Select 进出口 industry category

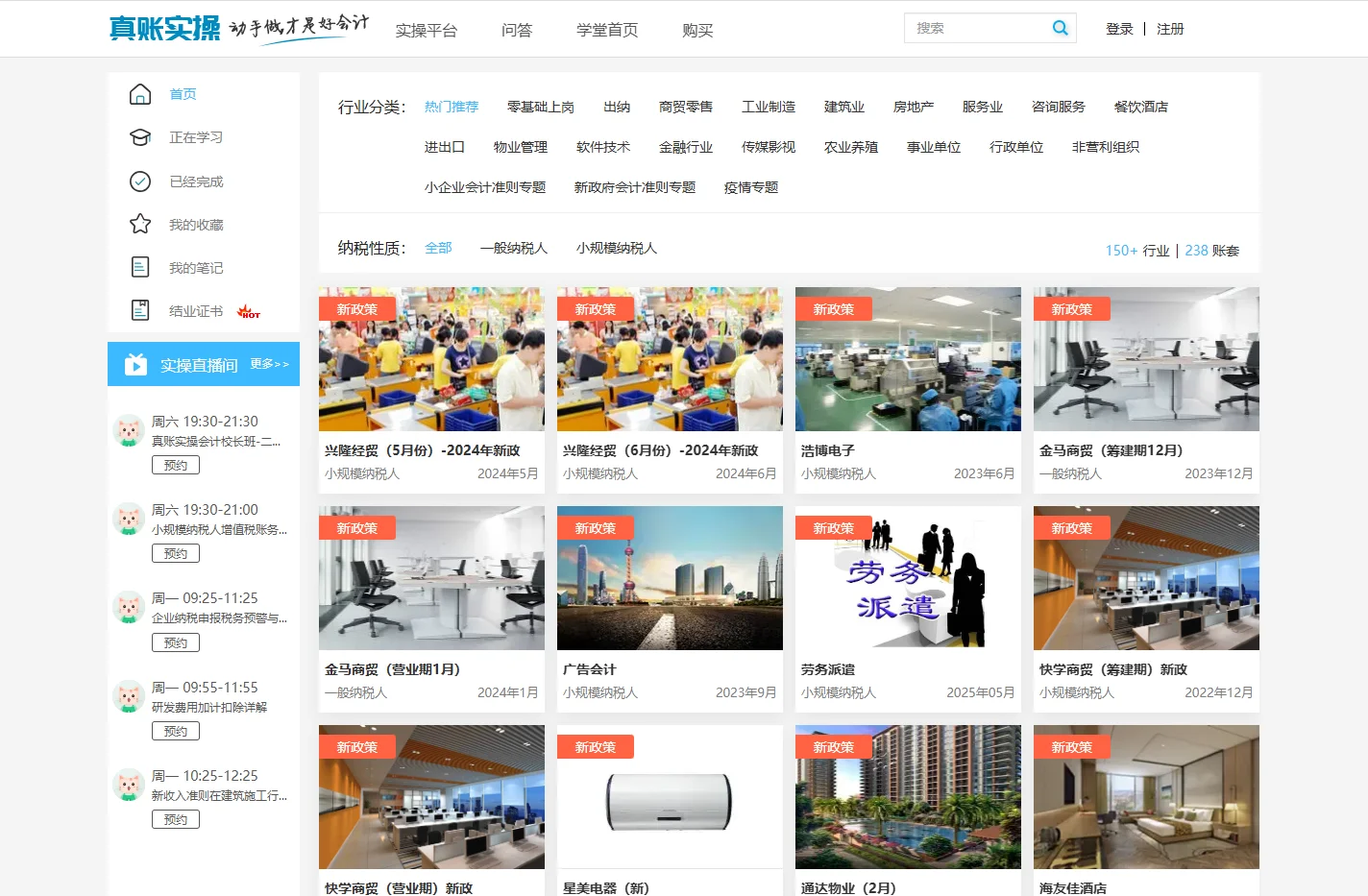point(445,147)
